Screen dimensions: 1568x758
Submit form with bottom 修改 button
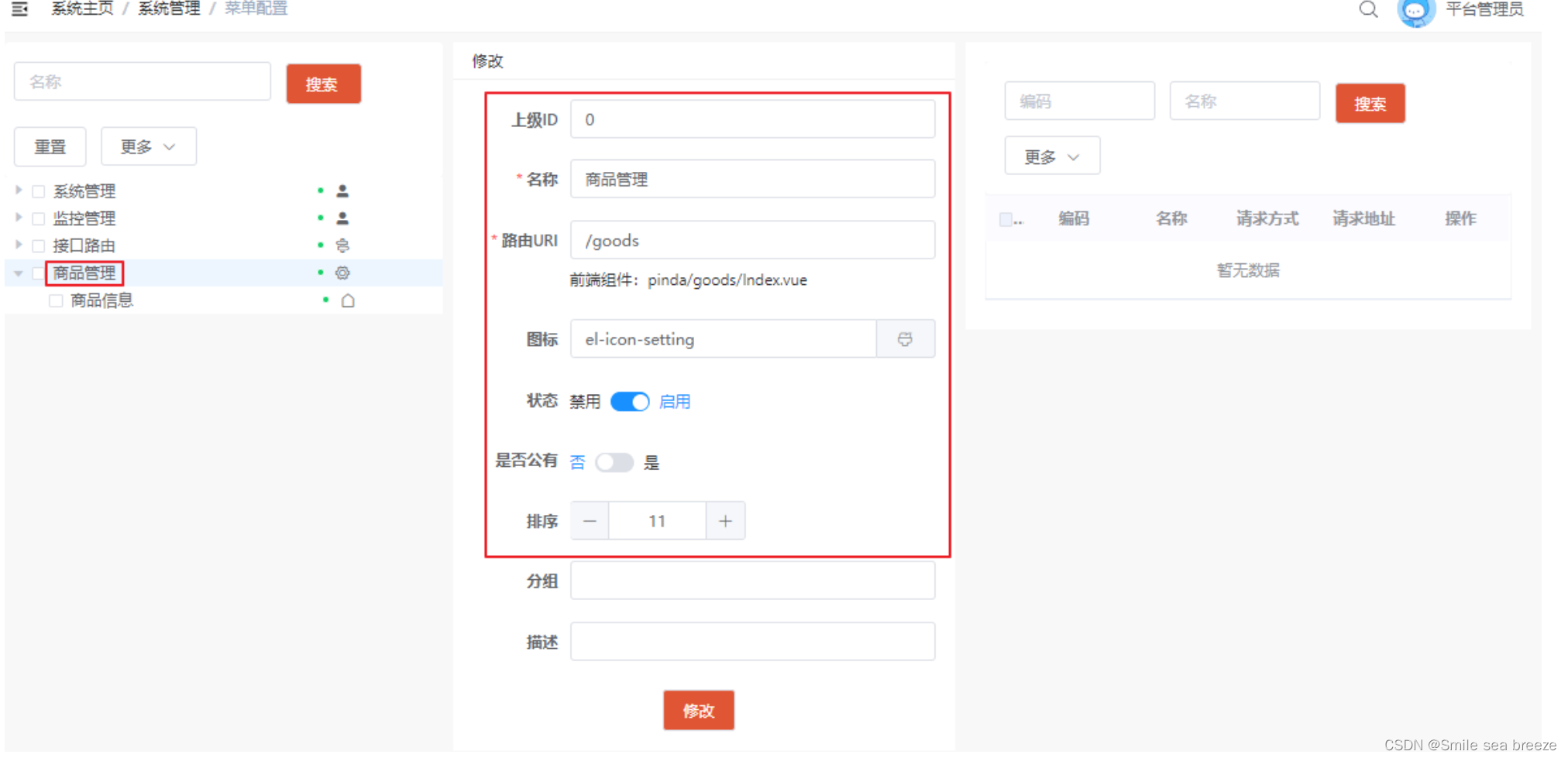699,710
